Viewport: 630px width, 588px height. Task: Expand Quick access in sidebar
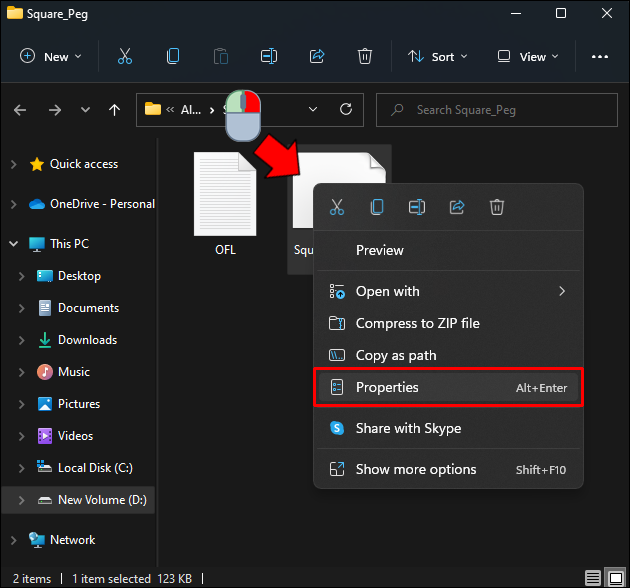pyautogui.click(x=14, y=164)
